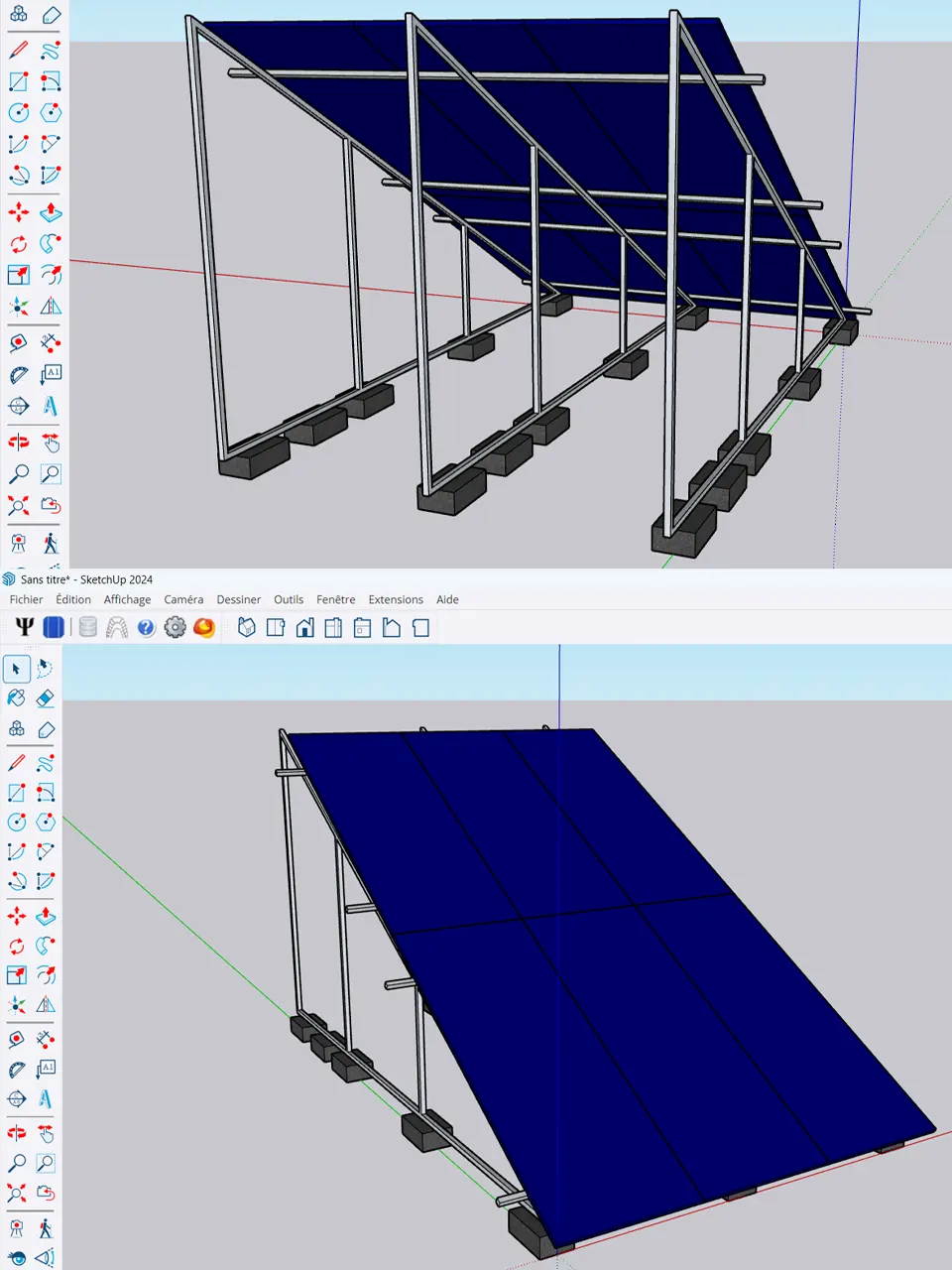Open the Fichier menu

click(x=26, y=599)
